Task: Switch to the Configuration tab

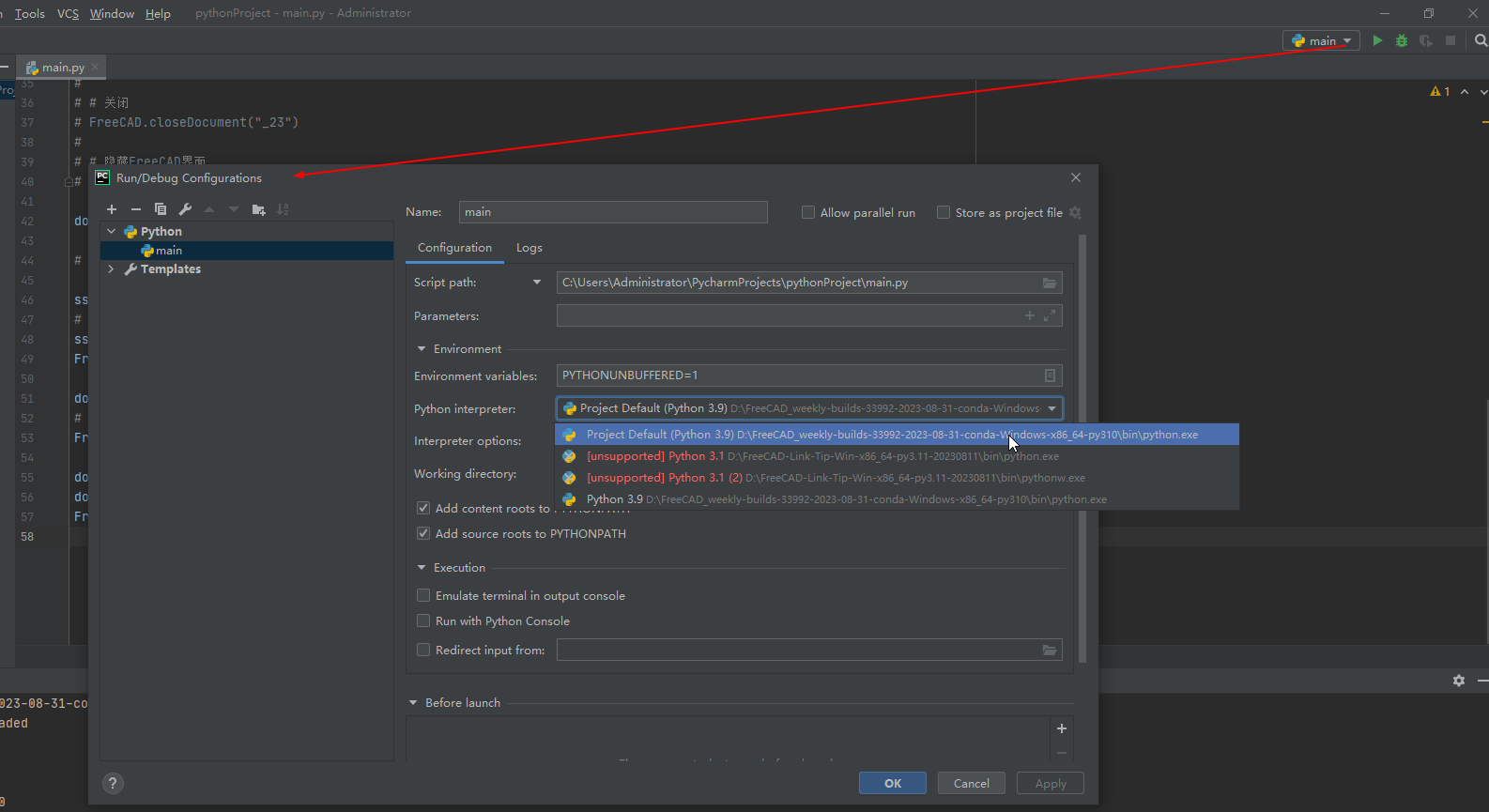Action: point(454,248)
